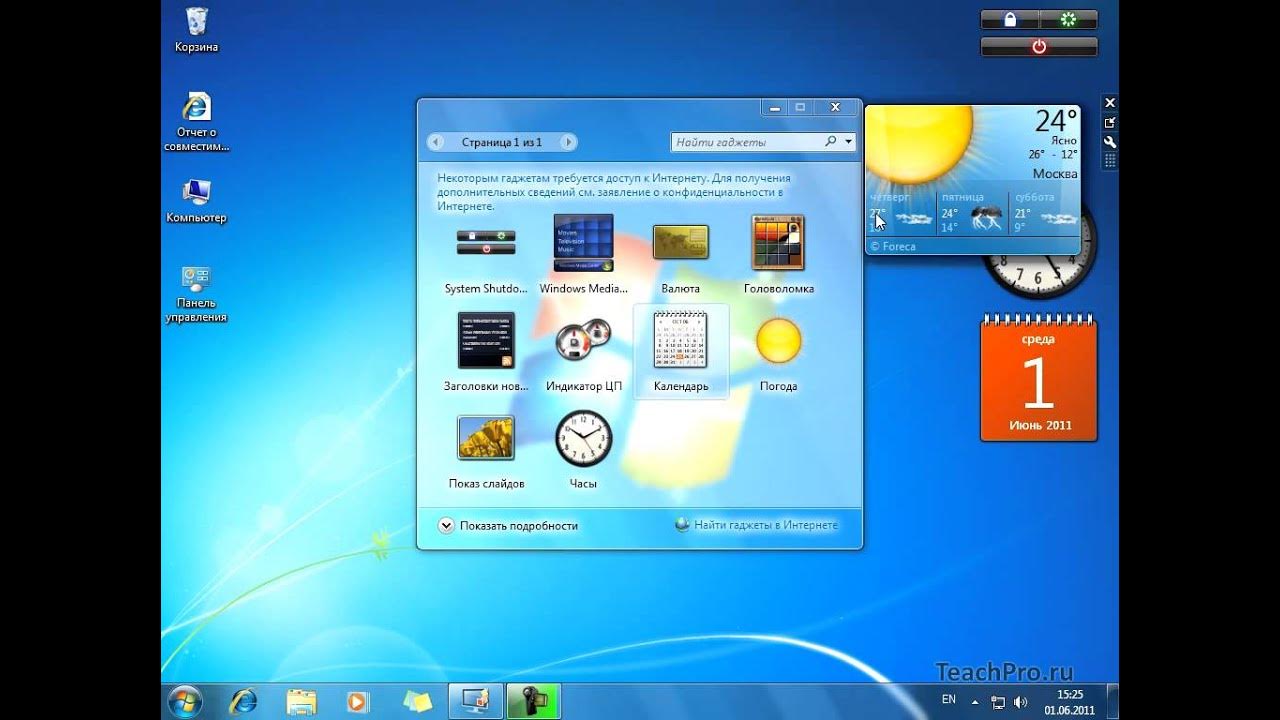Select the Заголовки новостей feed gadget
This screenshot has width=1280, height=720.
pos(486,352)
